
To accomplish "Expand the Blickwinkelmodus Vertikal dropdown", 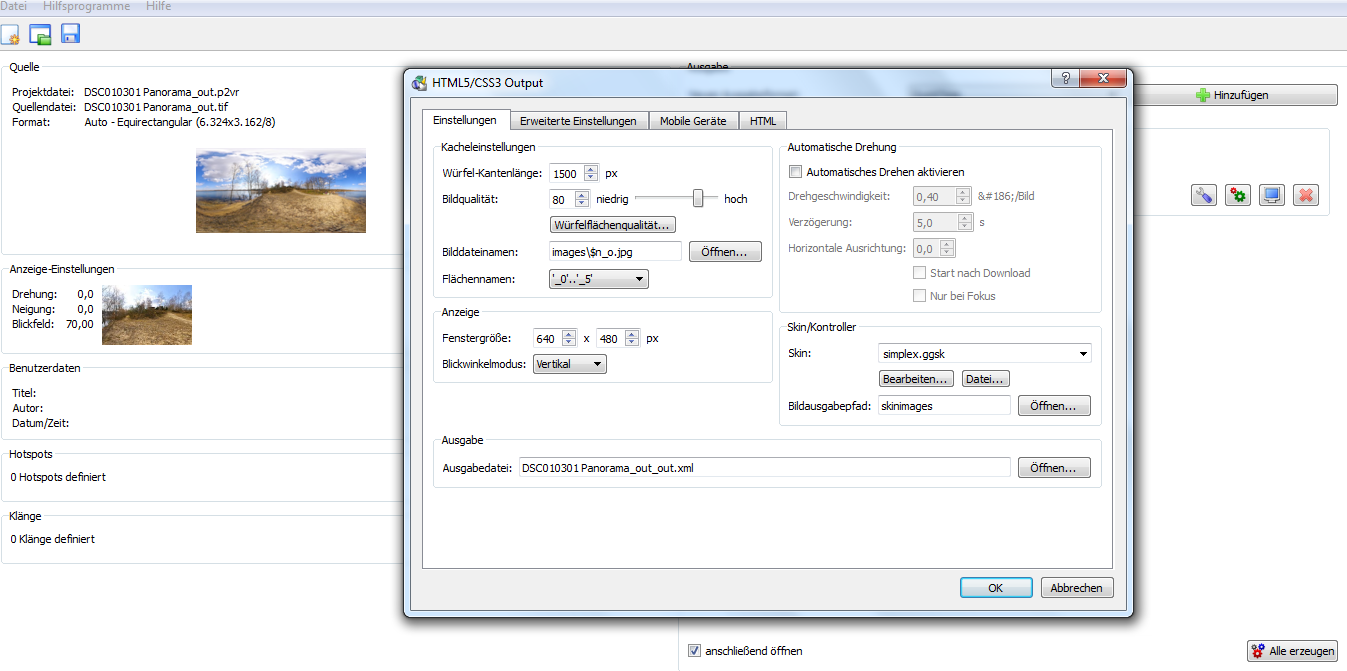I will (x=569, y=364).
